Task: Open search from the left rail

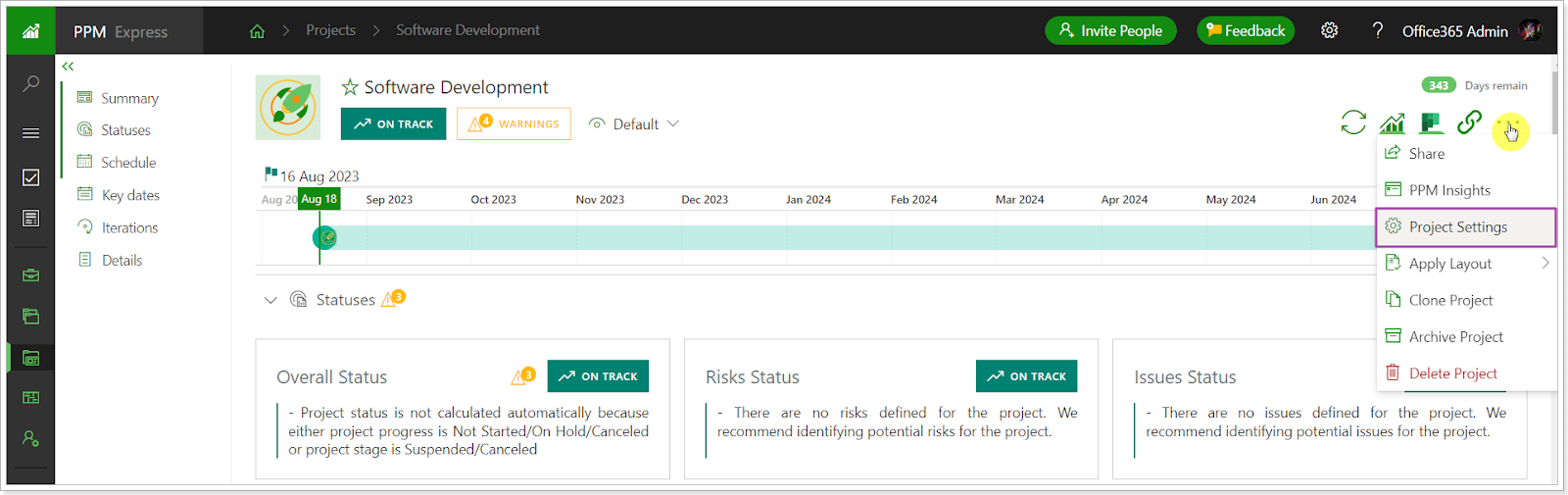Action: click(x=31, y=83)
